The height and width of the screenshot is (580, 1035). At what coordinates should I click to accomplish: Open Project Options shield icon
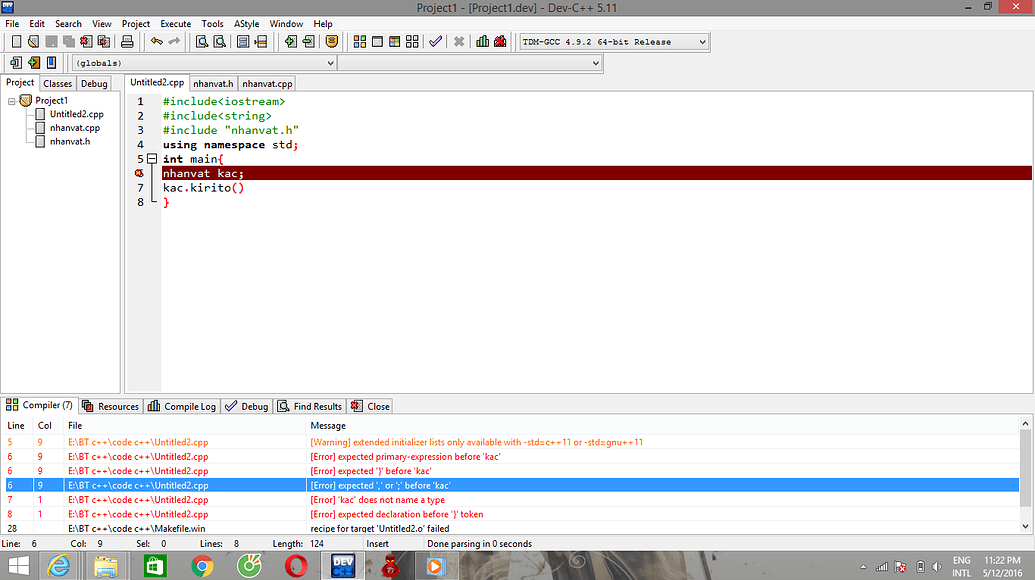331,42
